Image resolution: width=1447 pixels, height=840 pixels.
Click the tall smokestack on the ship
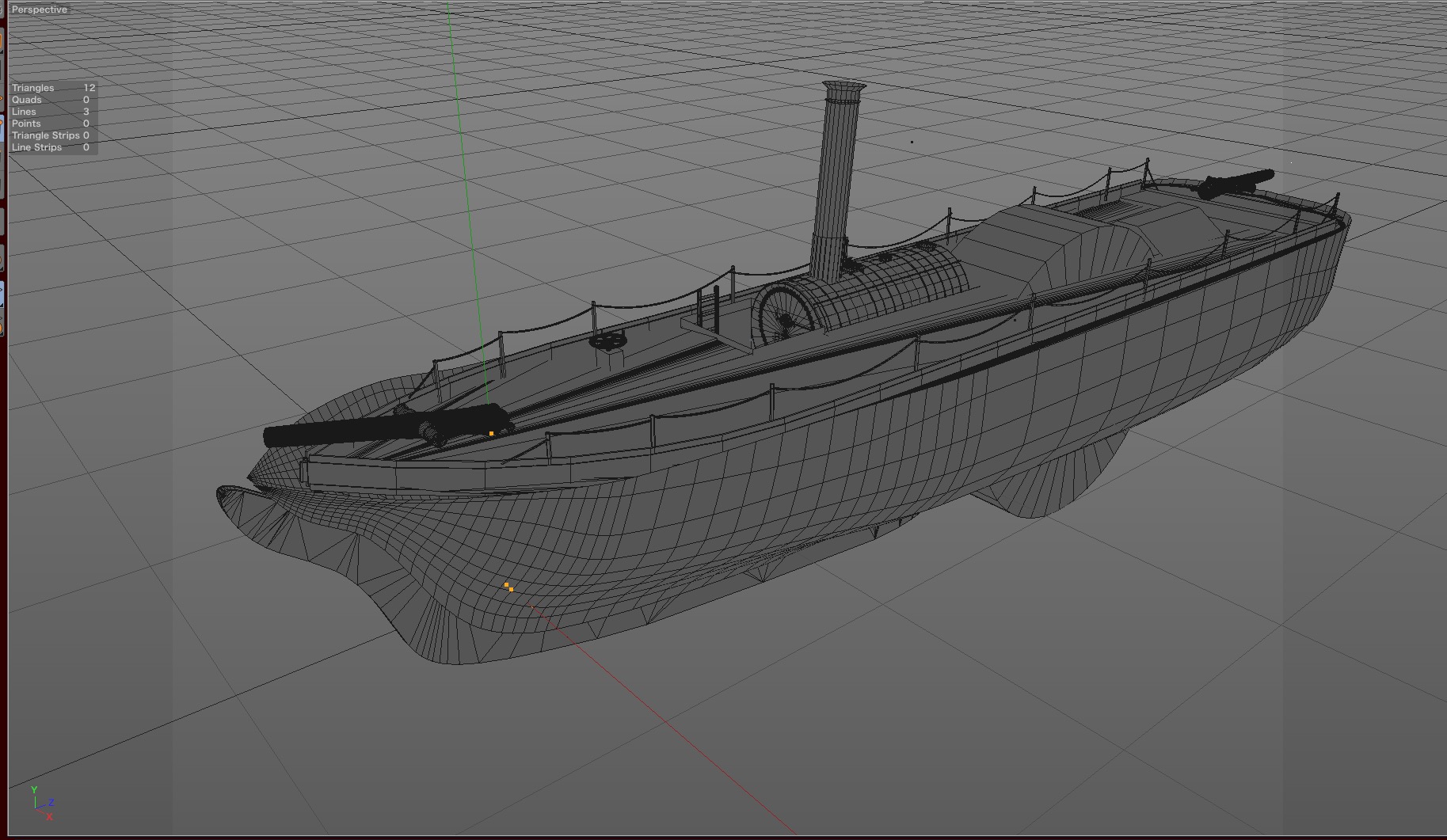pos(837,181)
